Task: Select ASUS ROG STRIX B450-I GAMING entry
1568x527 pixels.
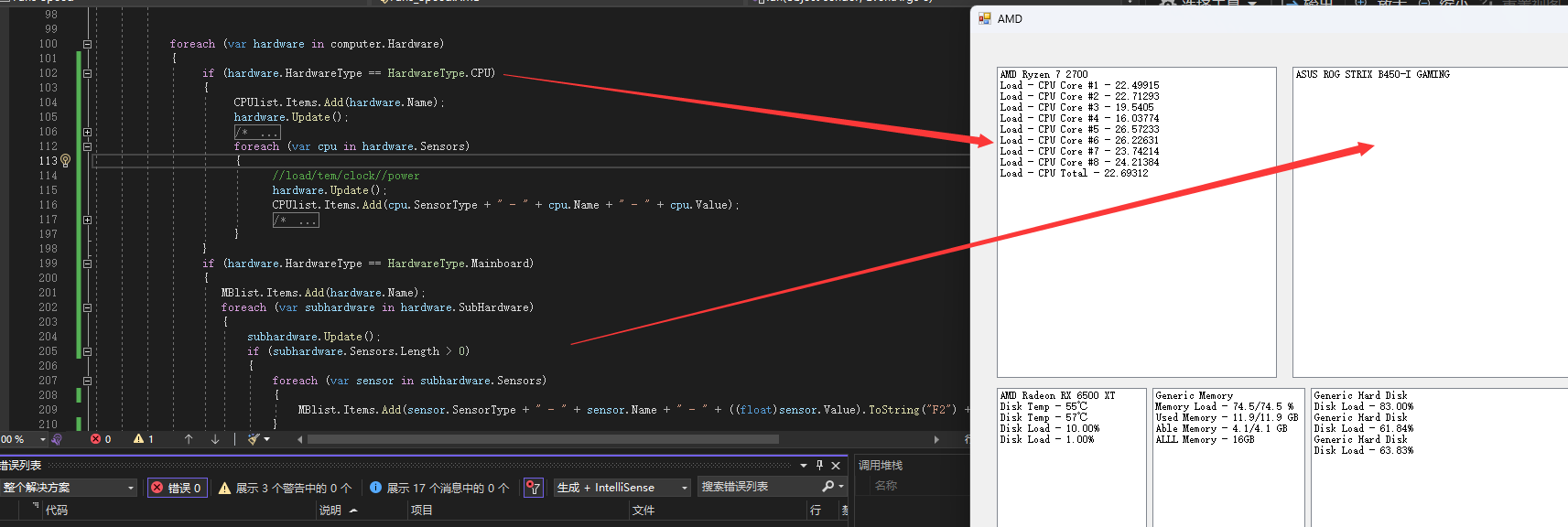Action: tap(1373, 74)
